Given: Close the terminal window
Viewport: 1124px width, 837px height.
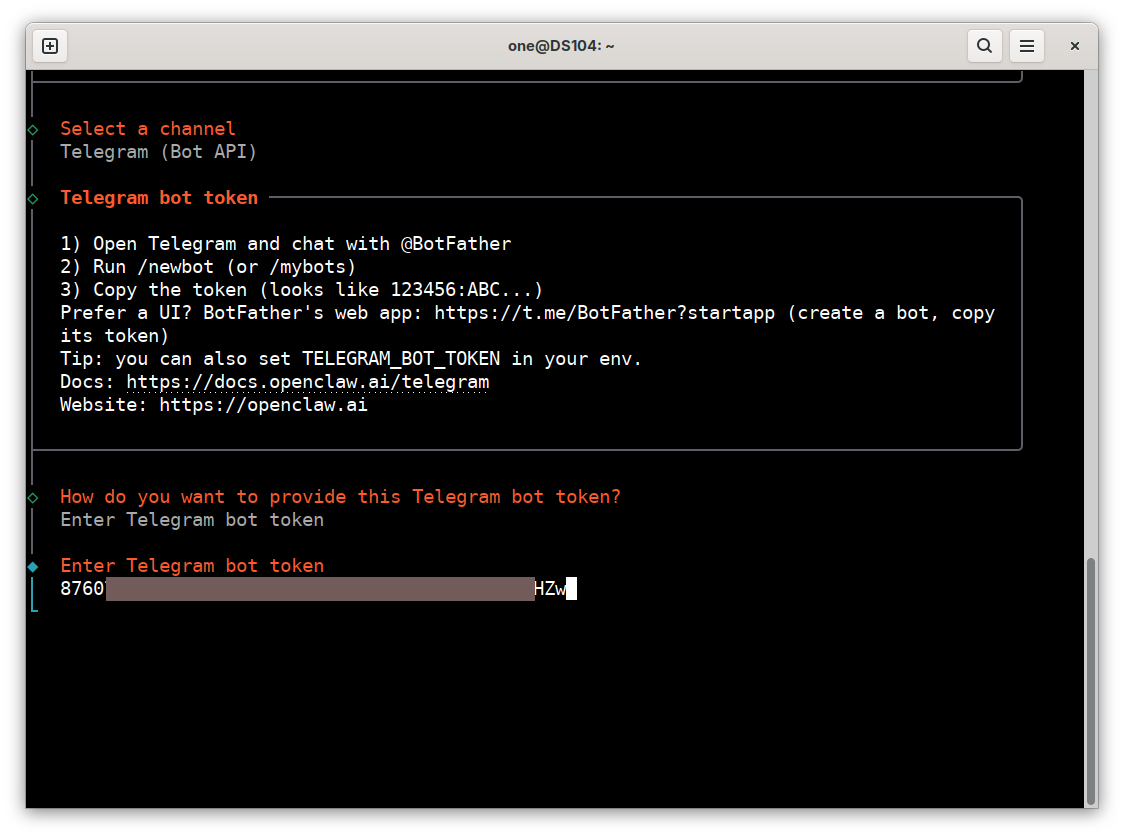Looking at the screenshot, I should tap(1074, 46).
